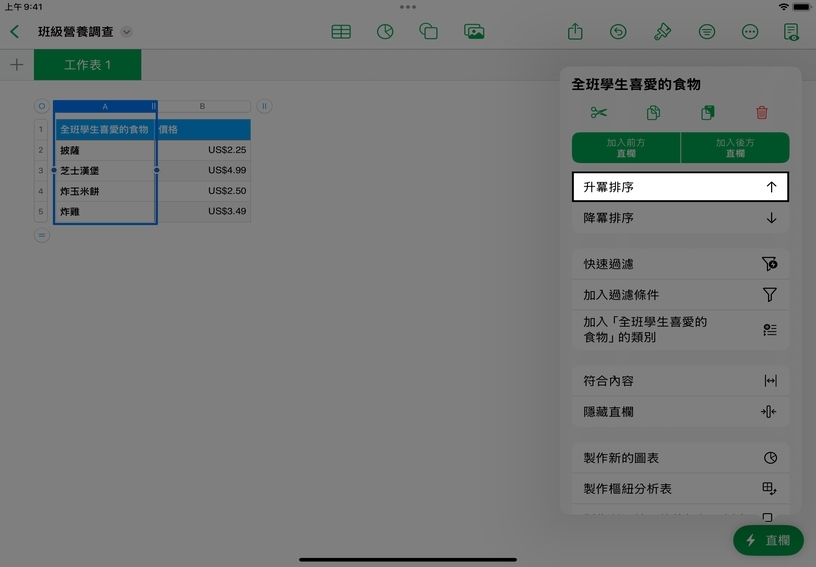Switch to 工作表 1 sheet tab
The image size is (816, 567).
[88, 65]
